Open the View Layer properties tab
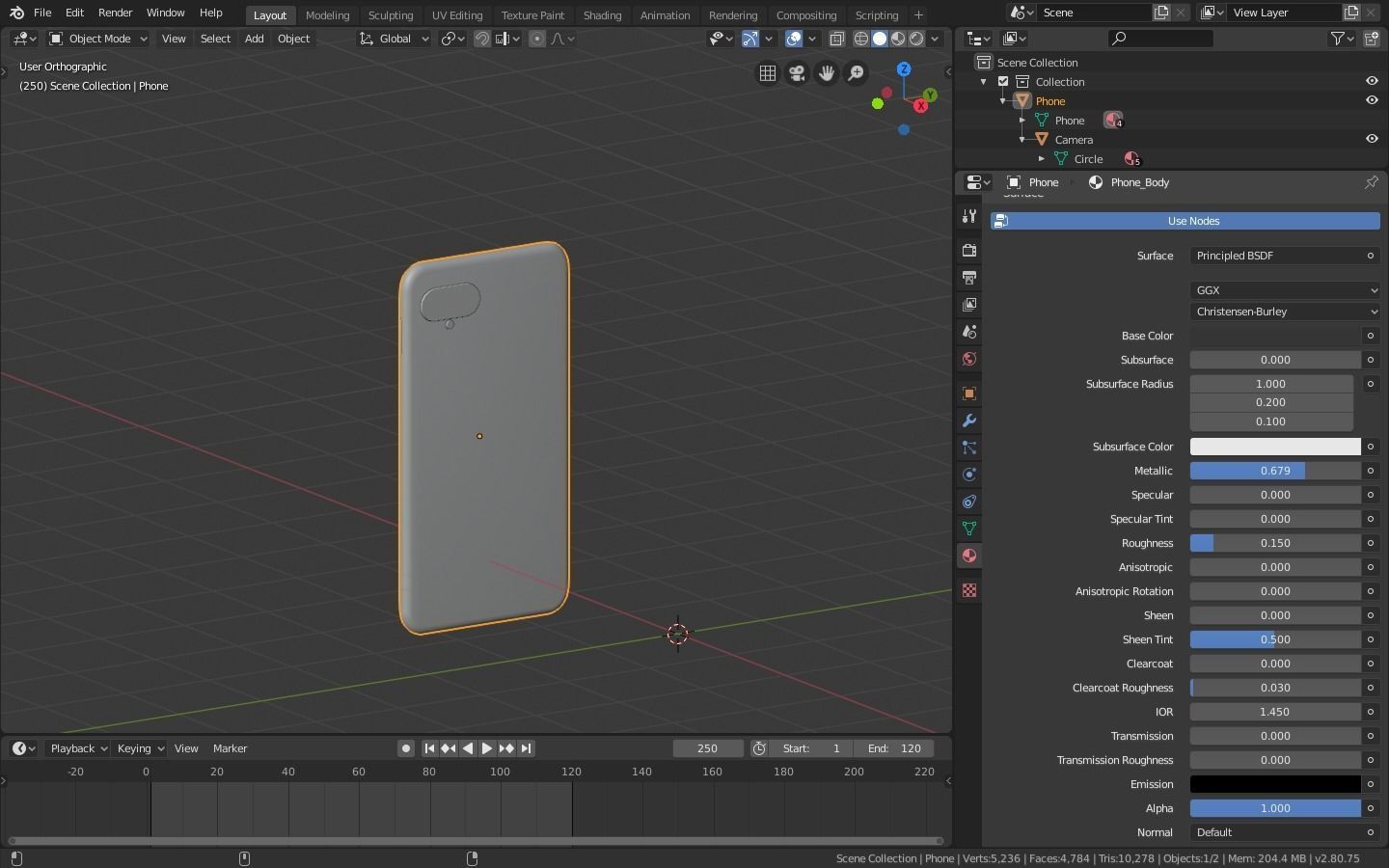This screenshot has width=1389, height=868. [969, 305]
